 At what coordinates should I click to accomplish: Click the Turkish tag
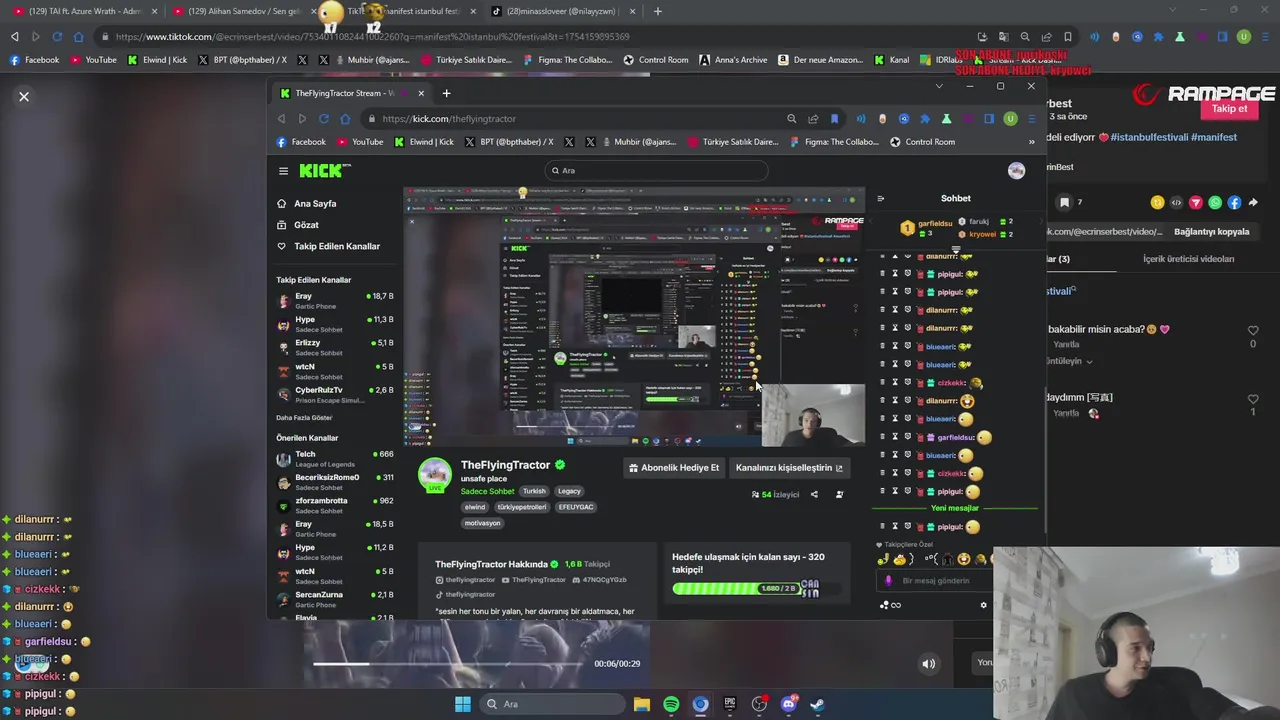pyautogui.click(x=534, y=491)
